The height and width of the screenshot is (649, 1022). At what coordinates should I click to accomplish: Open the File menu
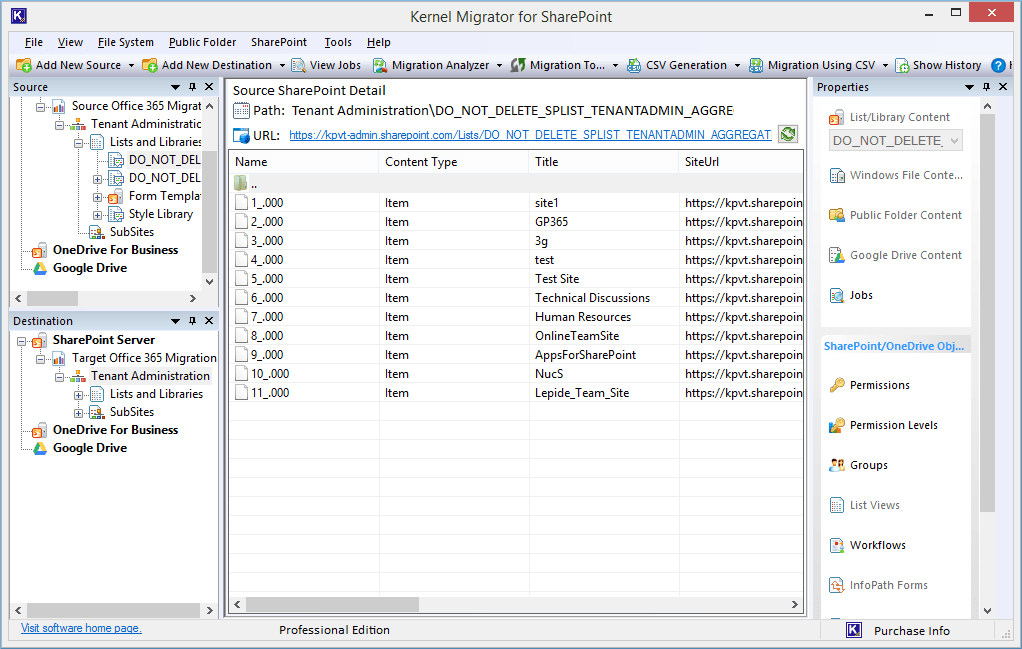[34, 42]
